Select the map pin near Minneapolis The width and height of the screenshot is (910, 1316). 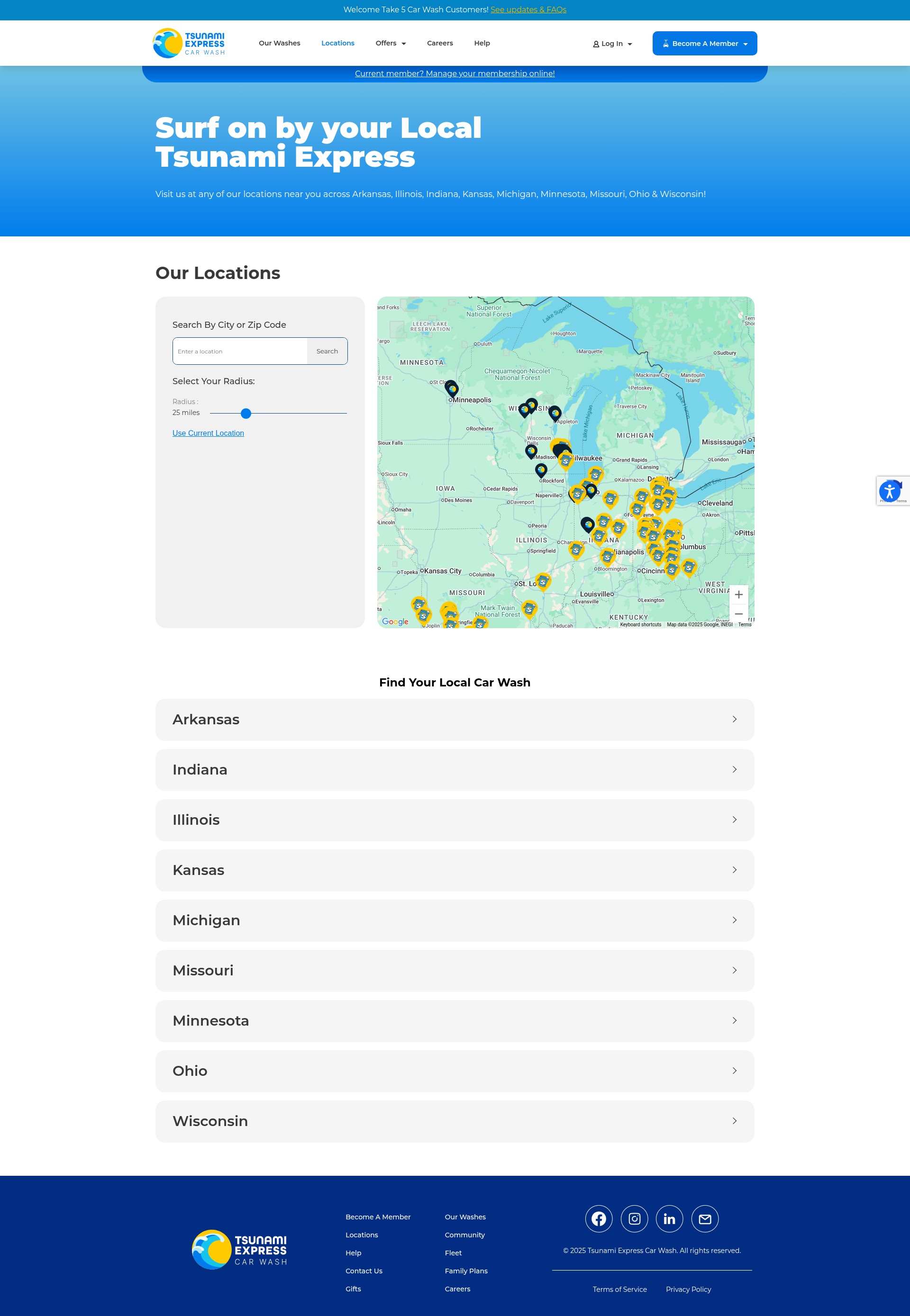coord(452,389)
